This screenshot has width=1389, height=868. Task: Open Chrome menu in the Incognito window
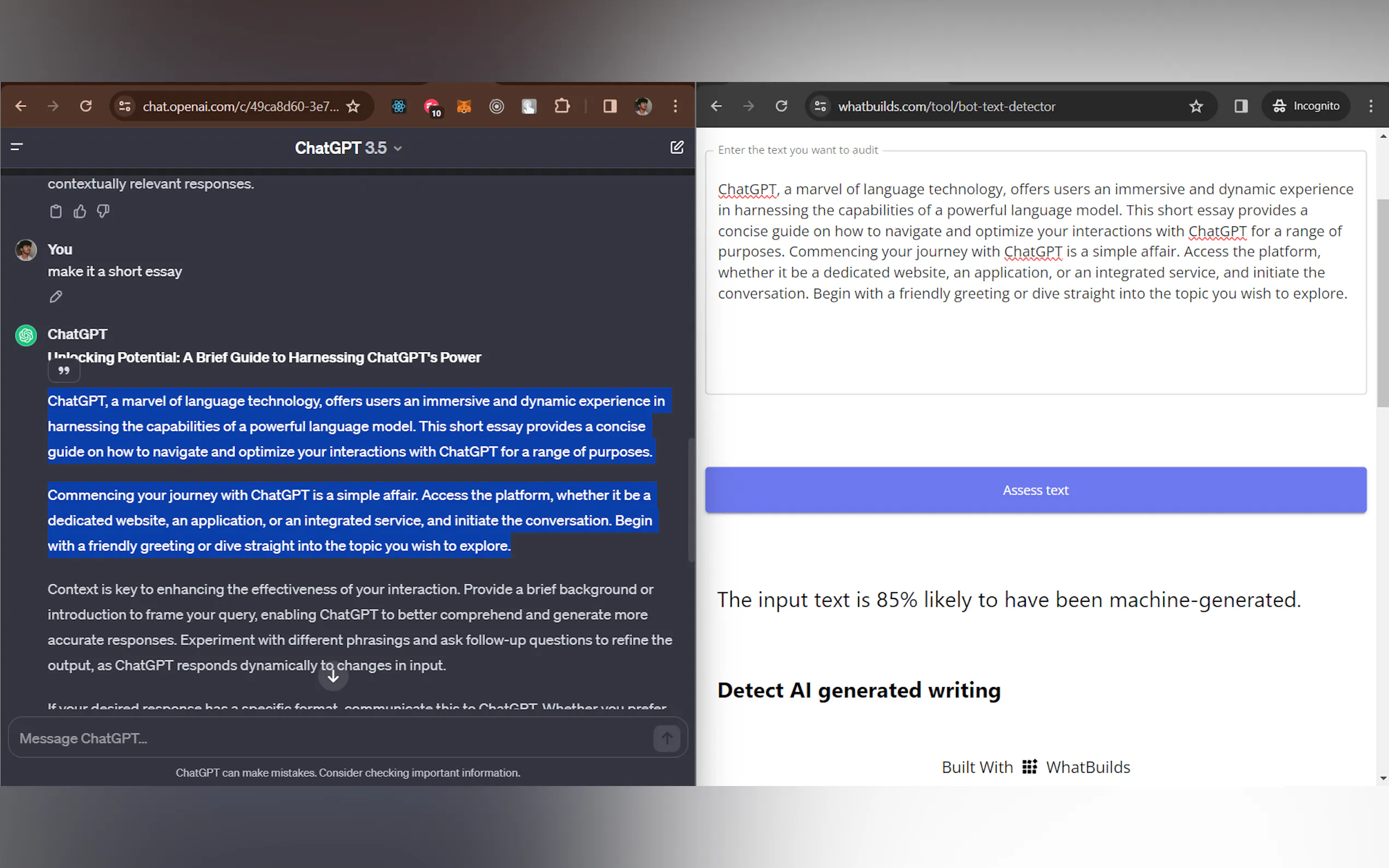pos(1370,106)
